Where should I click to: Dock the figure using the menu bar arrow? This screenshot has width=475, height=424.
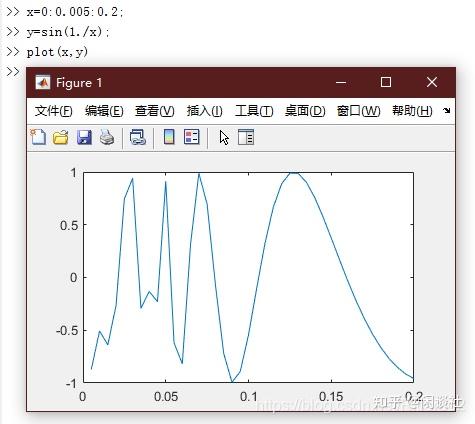coord(447,110)
